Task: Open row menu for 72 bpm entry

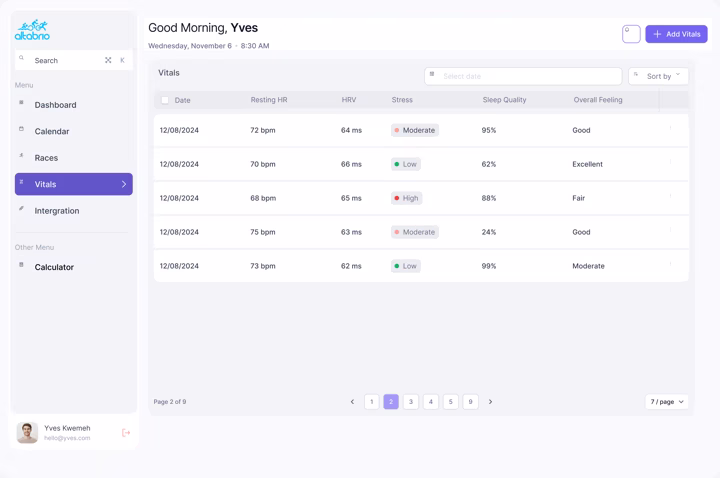Action: click(670, 128)
